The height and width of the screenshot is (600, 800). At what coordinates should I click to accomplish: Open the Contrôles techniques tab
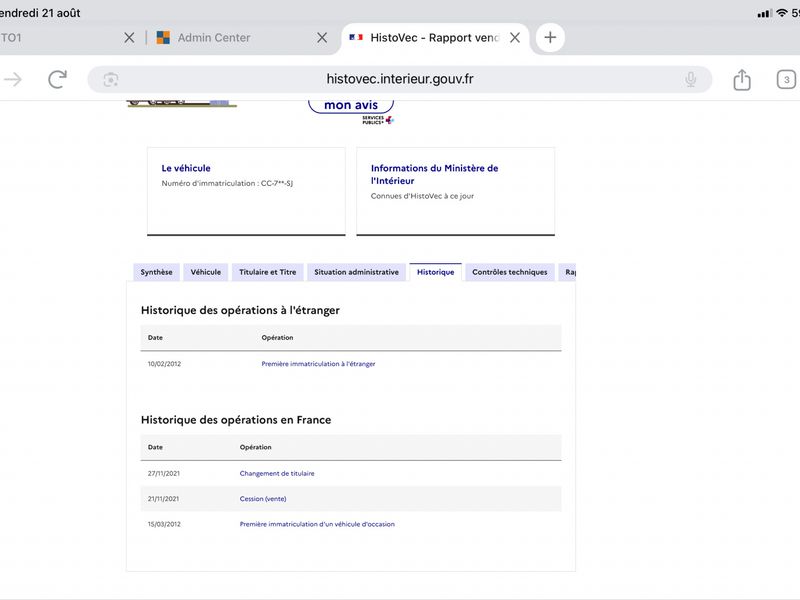tap(509, 272)
